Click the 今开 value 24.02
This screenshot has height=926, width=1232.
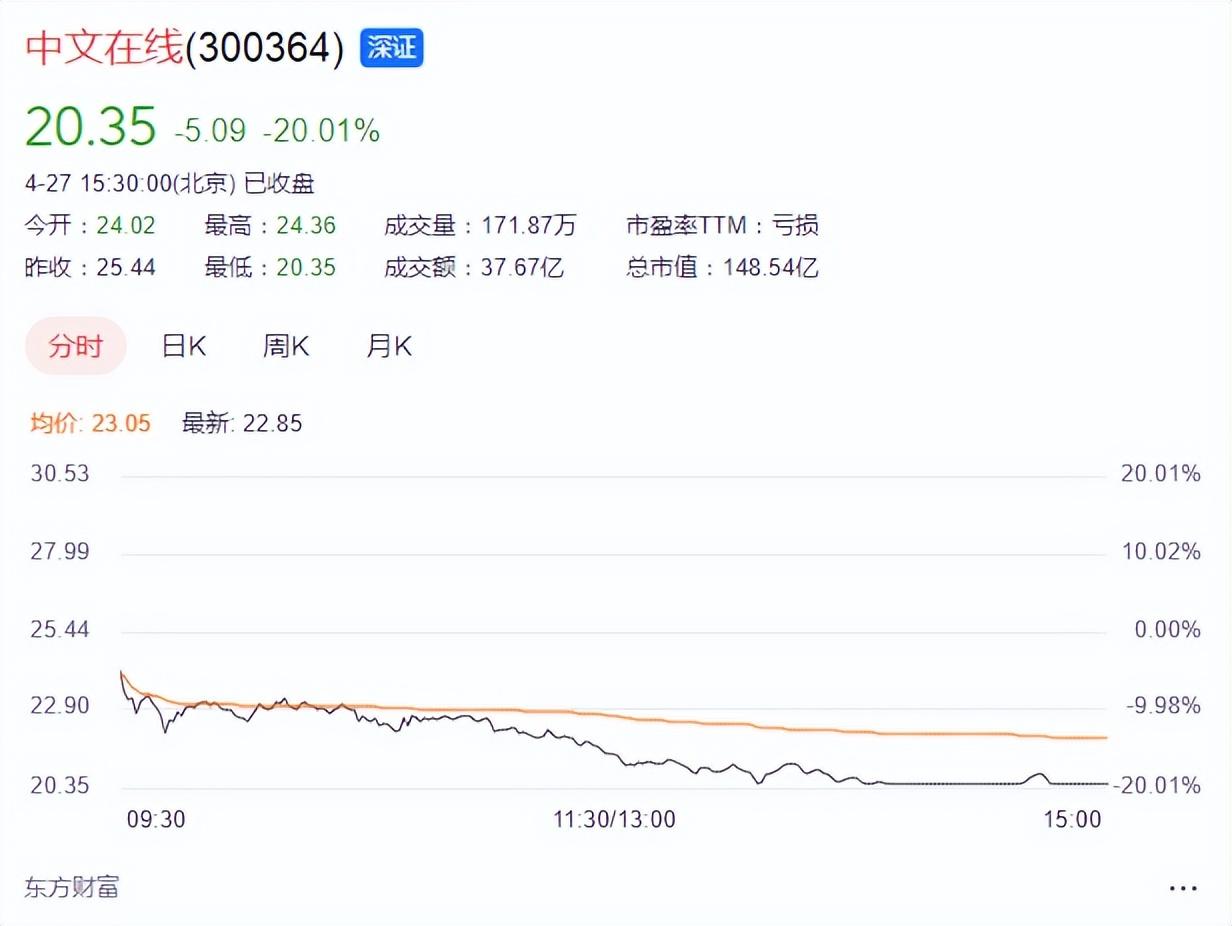[126, 226]
